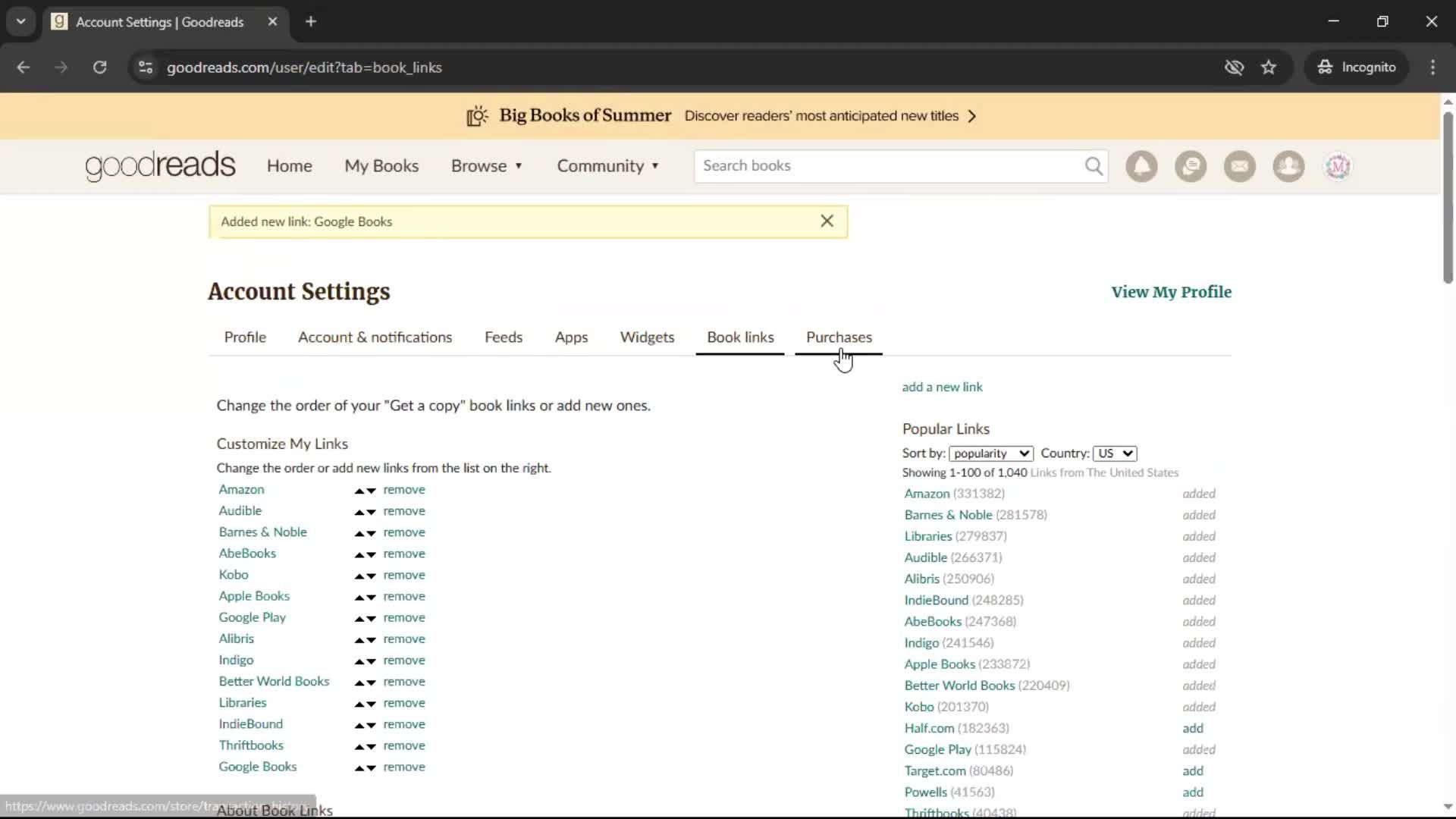Open the IndieBound popular link
This screenshot has height=819, width=1456.
tap(936, 600)
